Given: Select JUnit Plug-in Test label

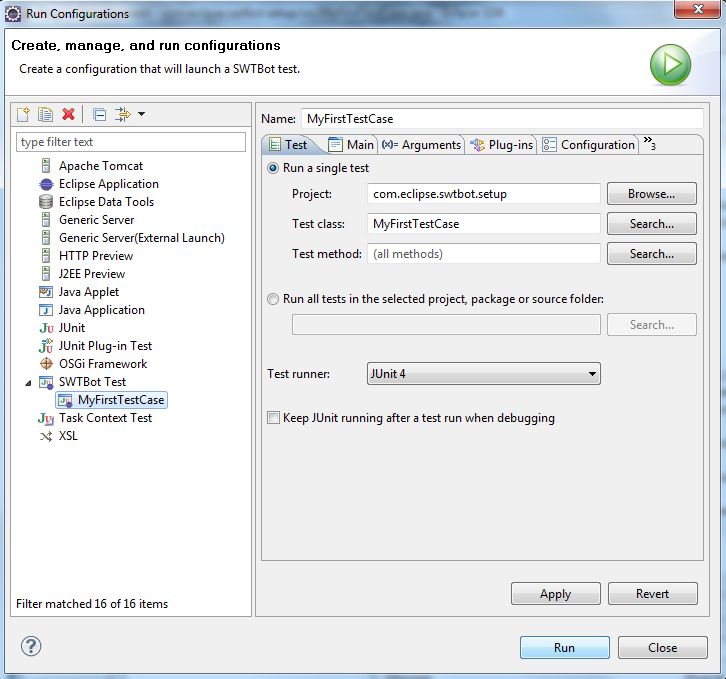Looking at the screenshot, I should point(106,346).
